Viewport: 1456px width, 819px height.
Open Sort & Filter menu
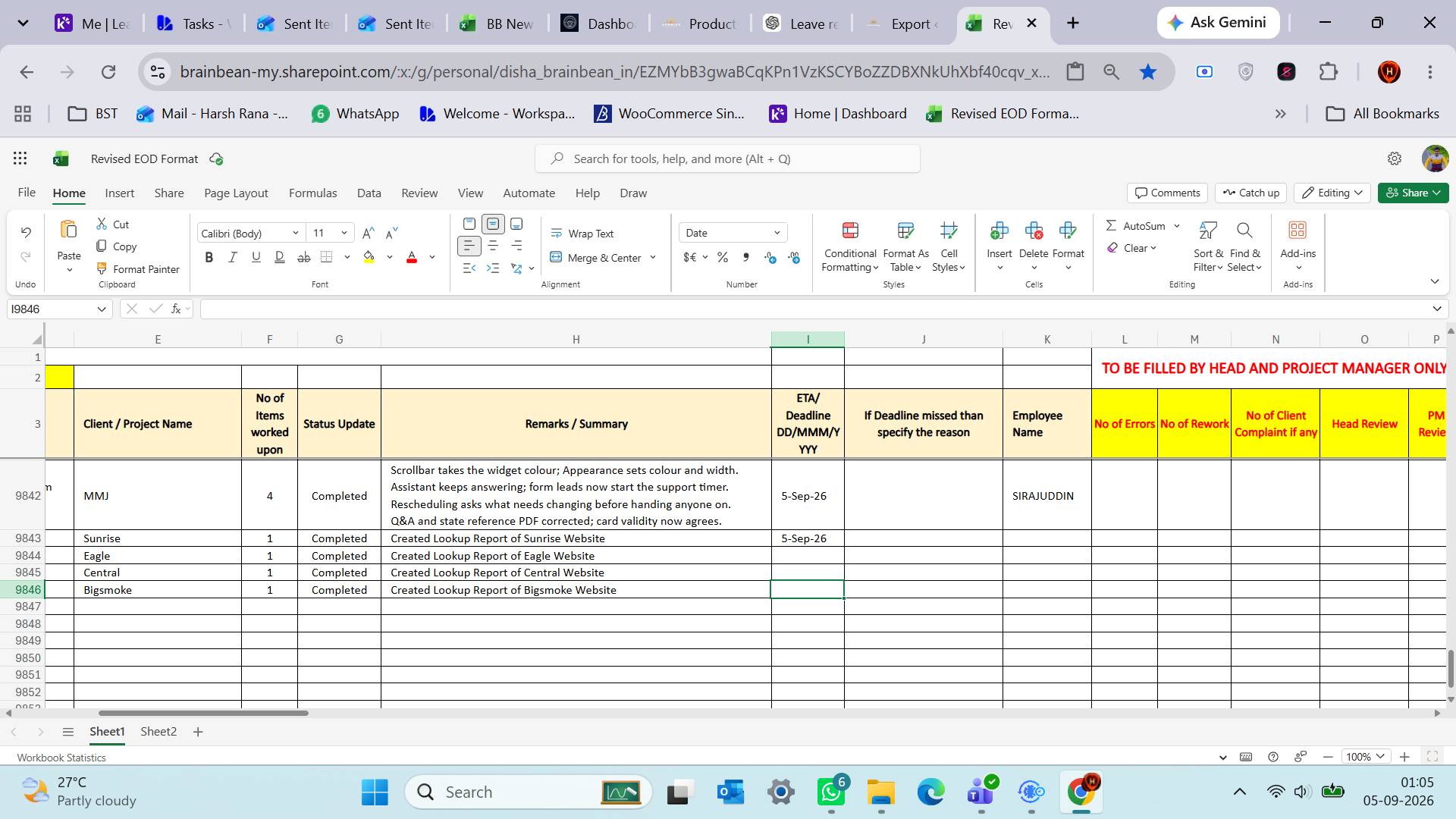pyautogui.click(x=1208, y=246)
